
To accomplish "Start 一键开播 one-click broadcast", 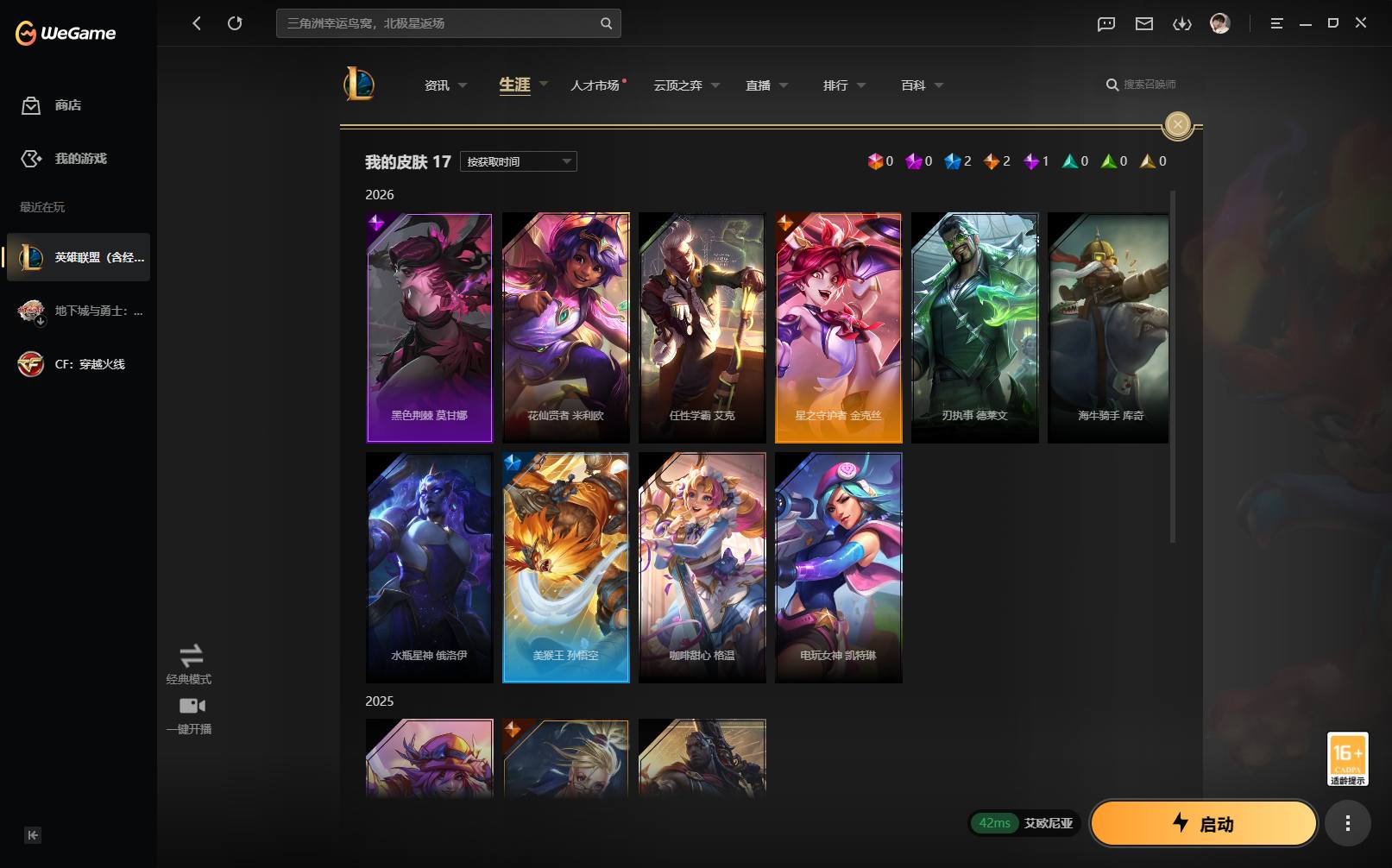I will click(189, 716).
